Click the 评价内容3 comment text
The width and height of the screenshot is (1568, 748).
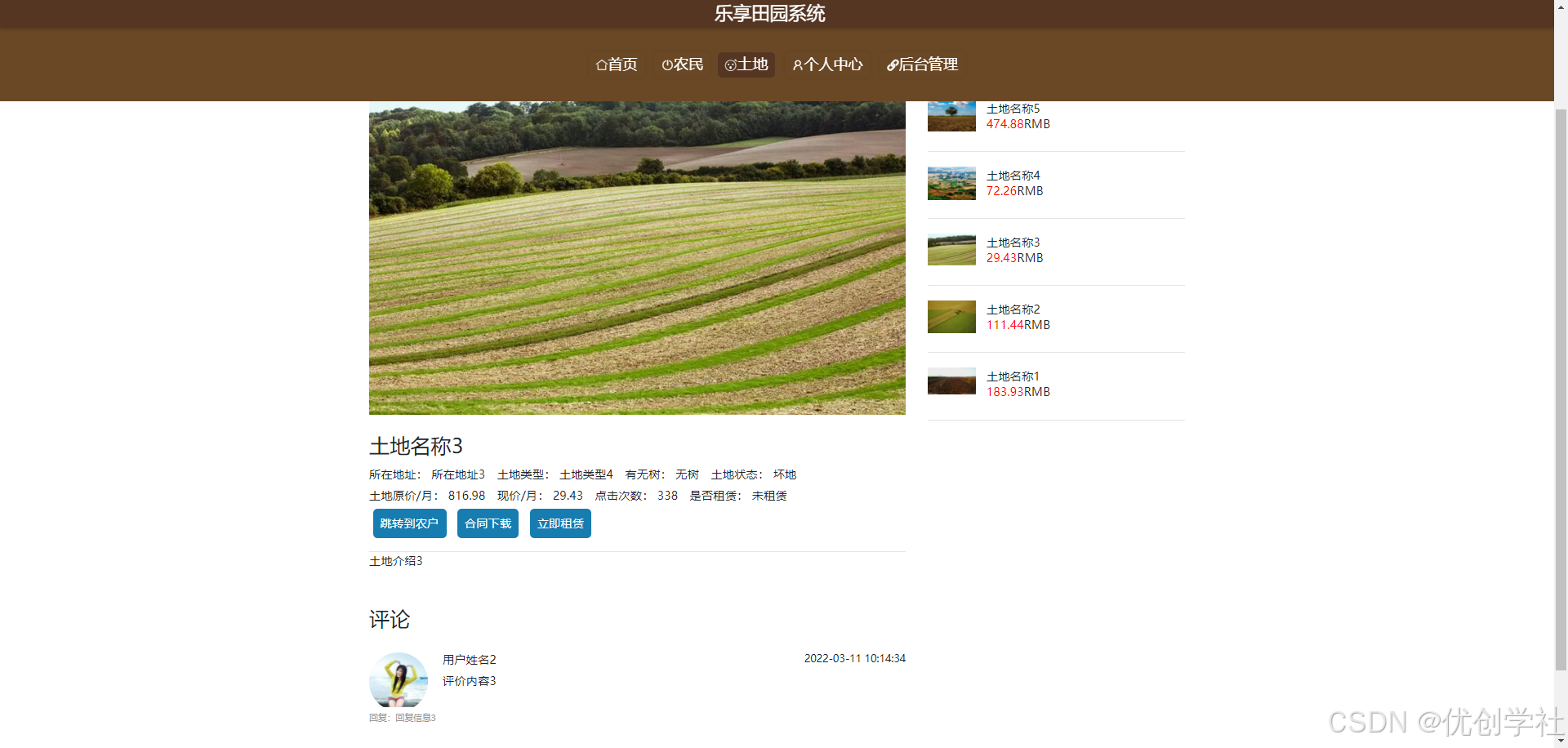470,681
